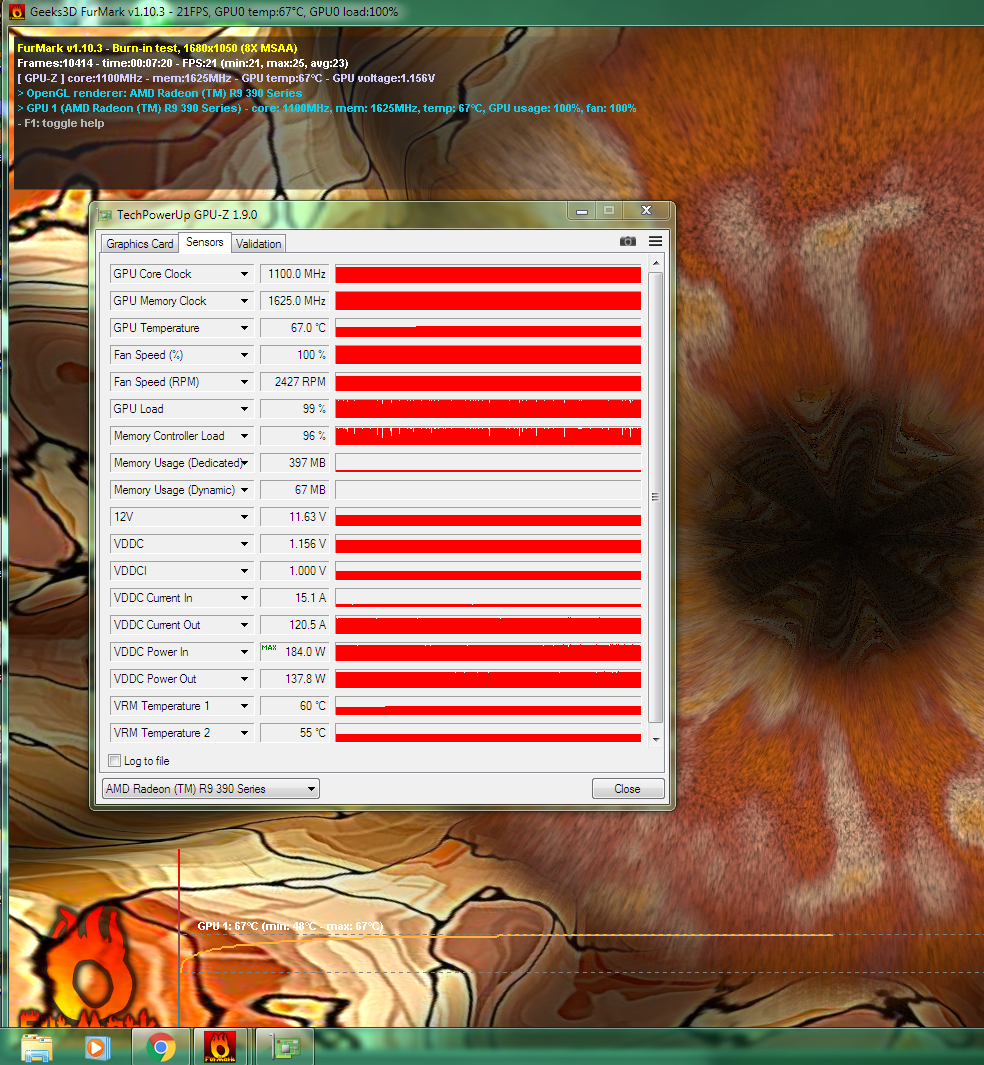Click the scrollbar down arrow in sensors list

pos(655,739)
